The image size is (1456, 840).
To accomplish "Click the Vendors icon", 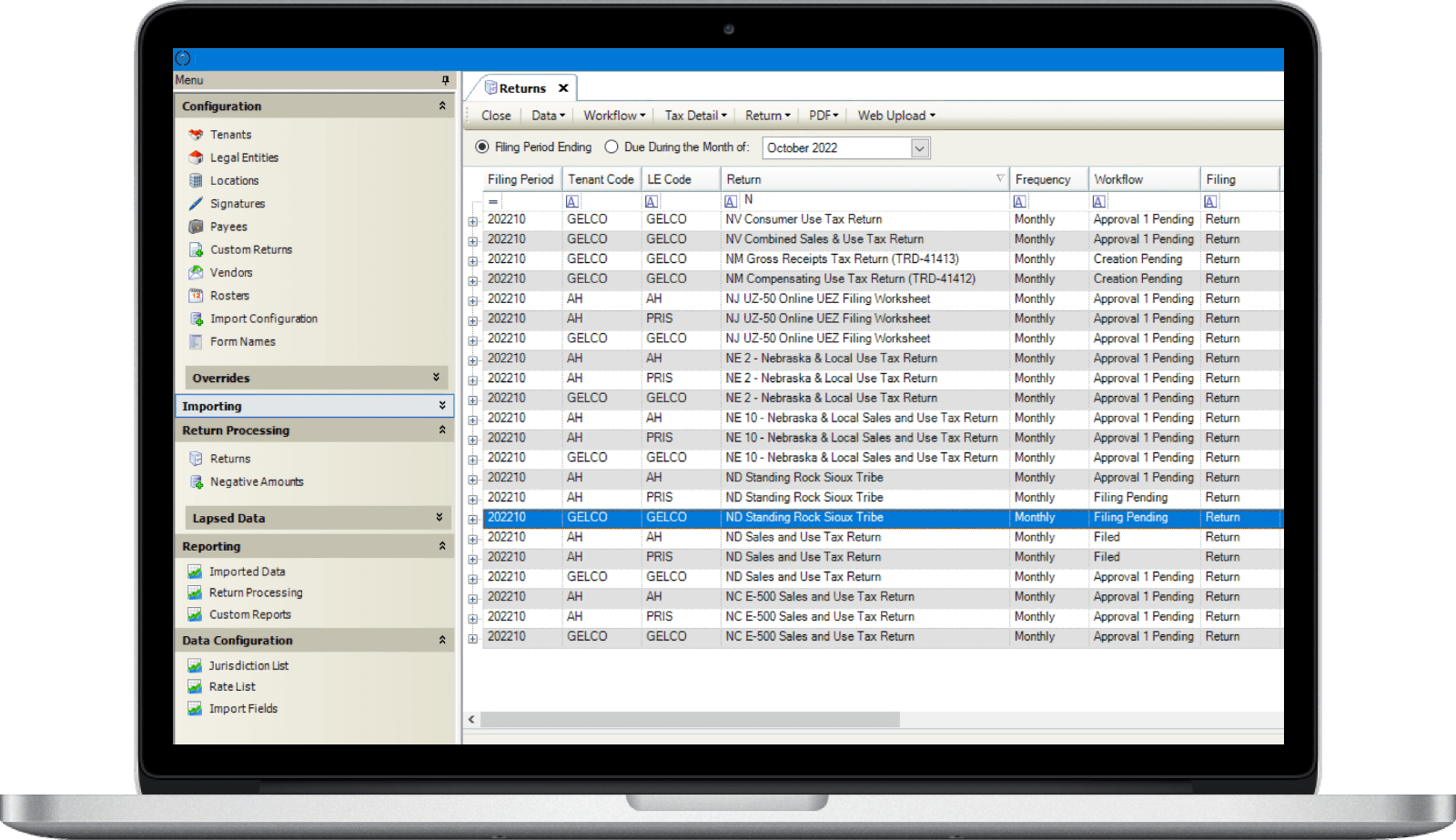I will pos(196,272).
